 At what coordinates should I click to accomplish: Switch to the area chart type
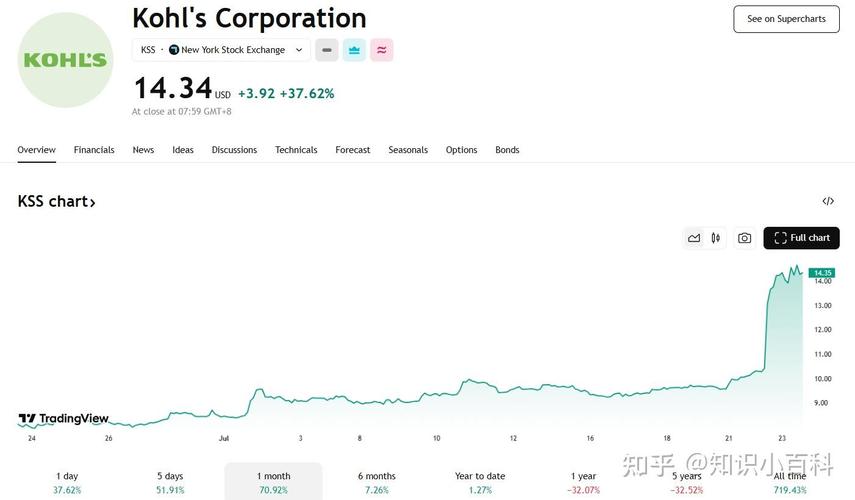(x=694, y=238)
